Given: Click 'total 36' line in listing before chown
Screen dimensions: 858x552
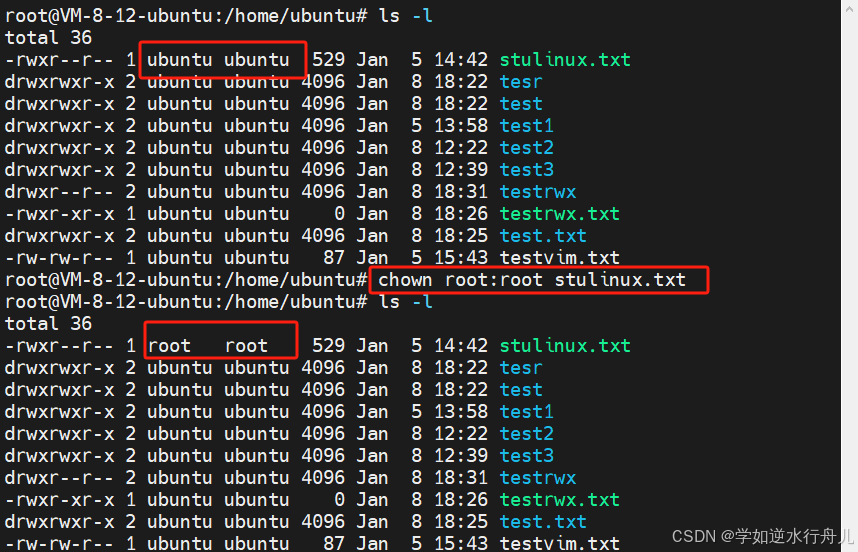Looking at the screenshot, I should coord(48,38).
